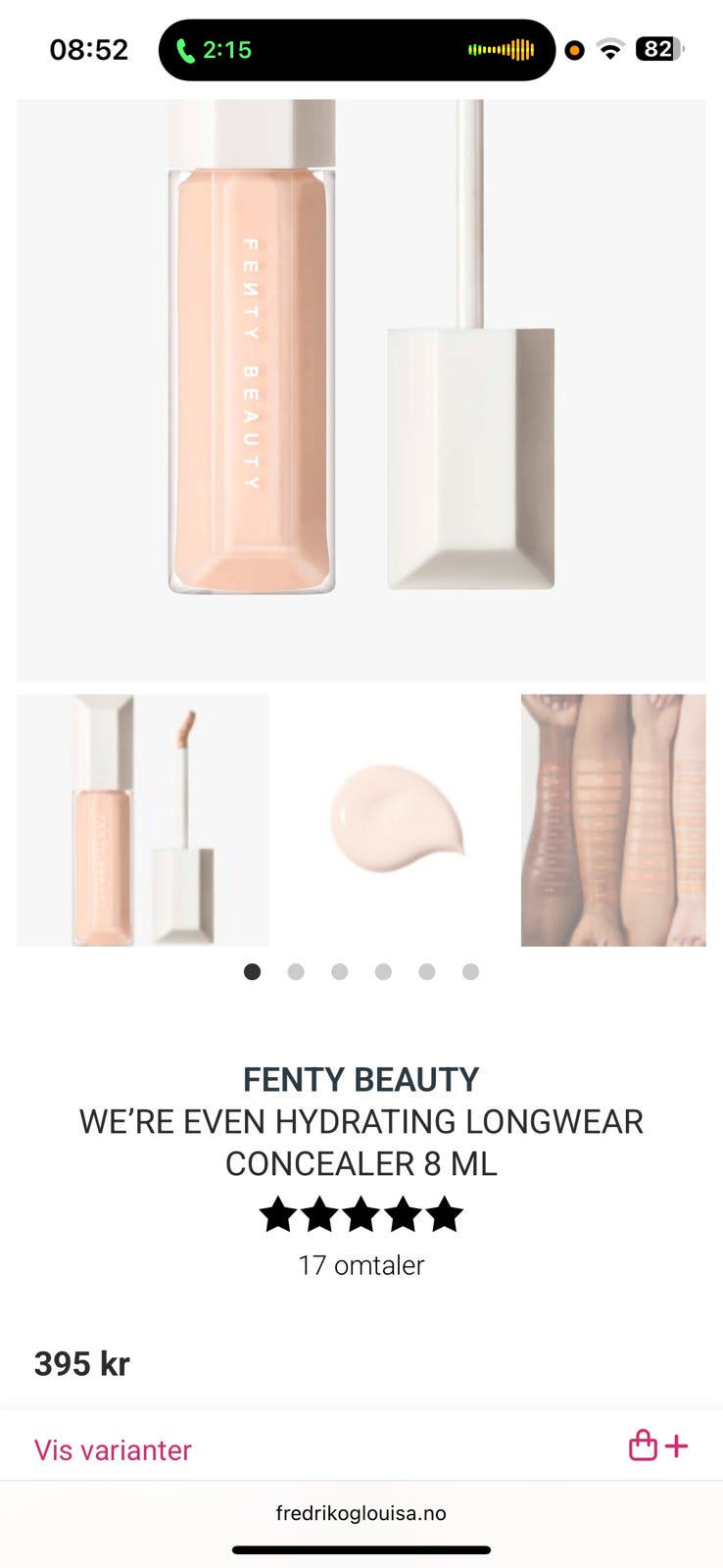Open the arm shade swatches thumbnail
Viewport: 723px width, 1568px height.
[x=613, y=820]
